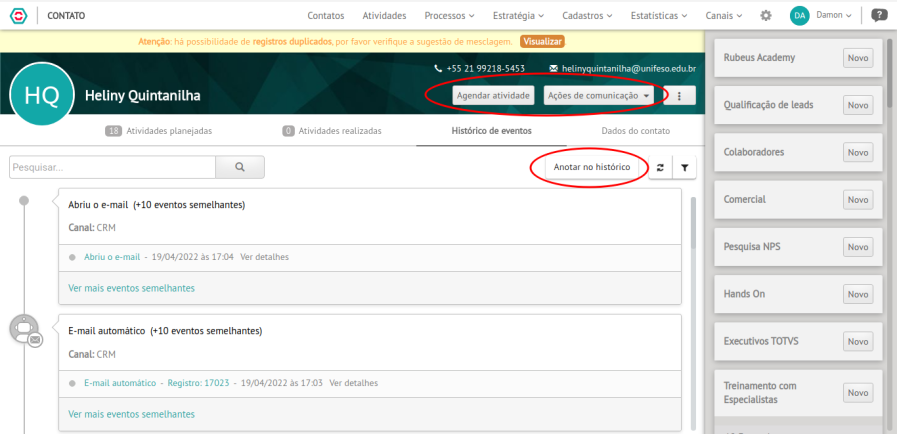Click Novo for Qualificação de leads
This screenshot has width=897, height=434.
[x=858, y=105]
